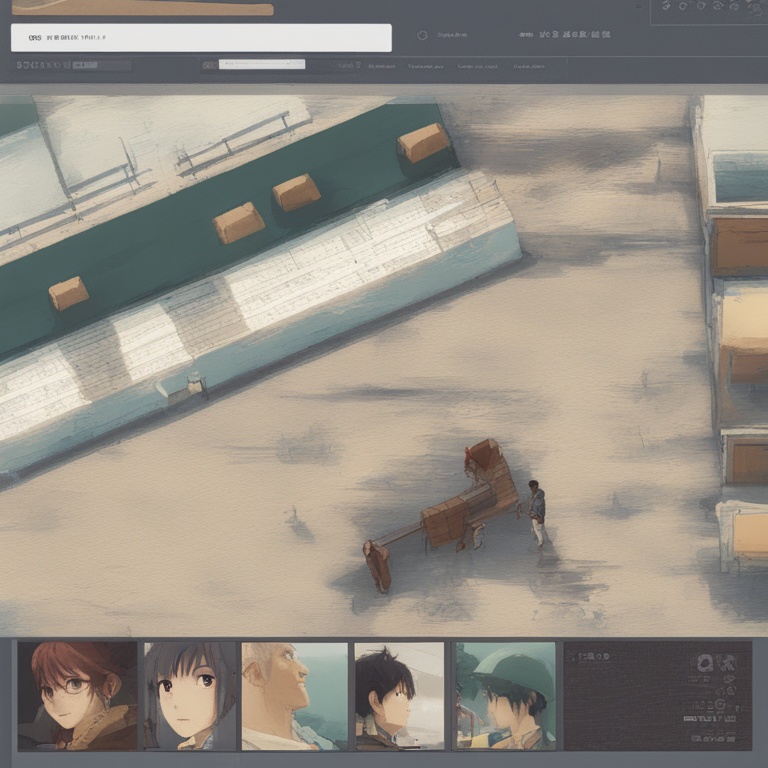Click the small white slider bar in the toolbar
This screenshot has height=768, width=768.
tap(262, 64)
